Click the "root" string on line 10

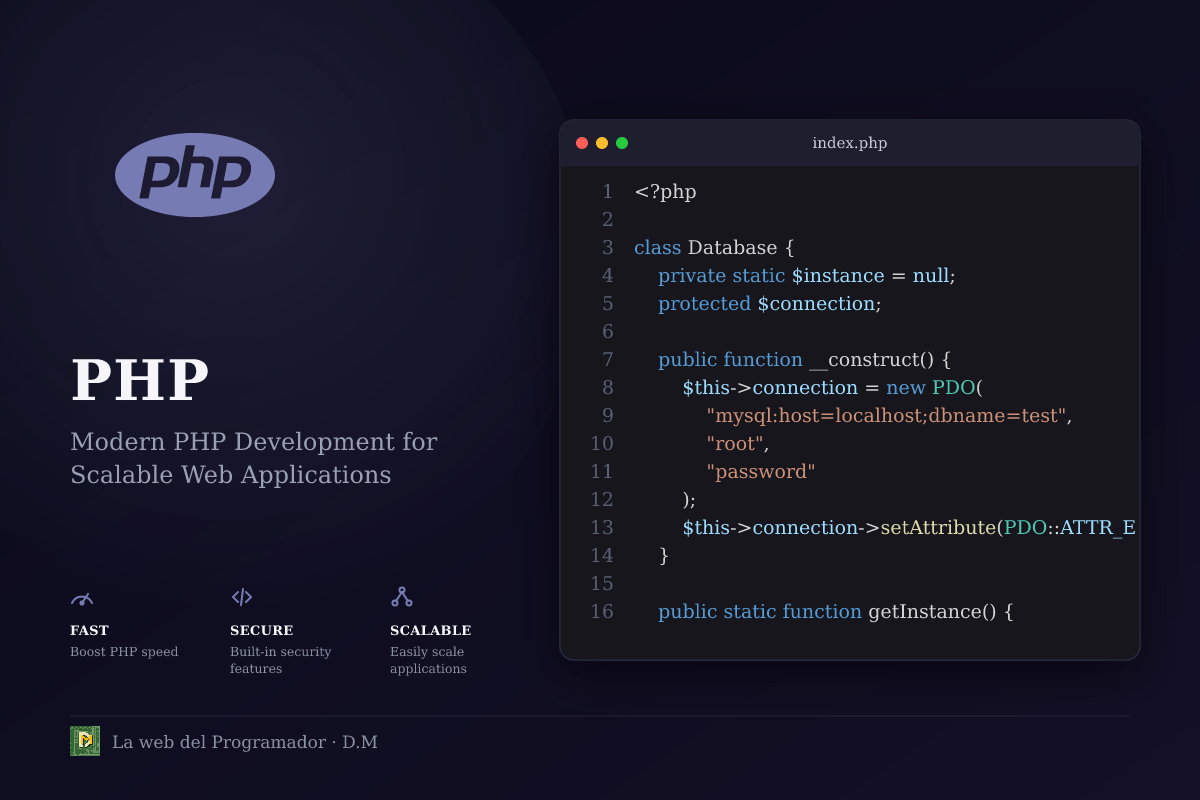(735, 444)
